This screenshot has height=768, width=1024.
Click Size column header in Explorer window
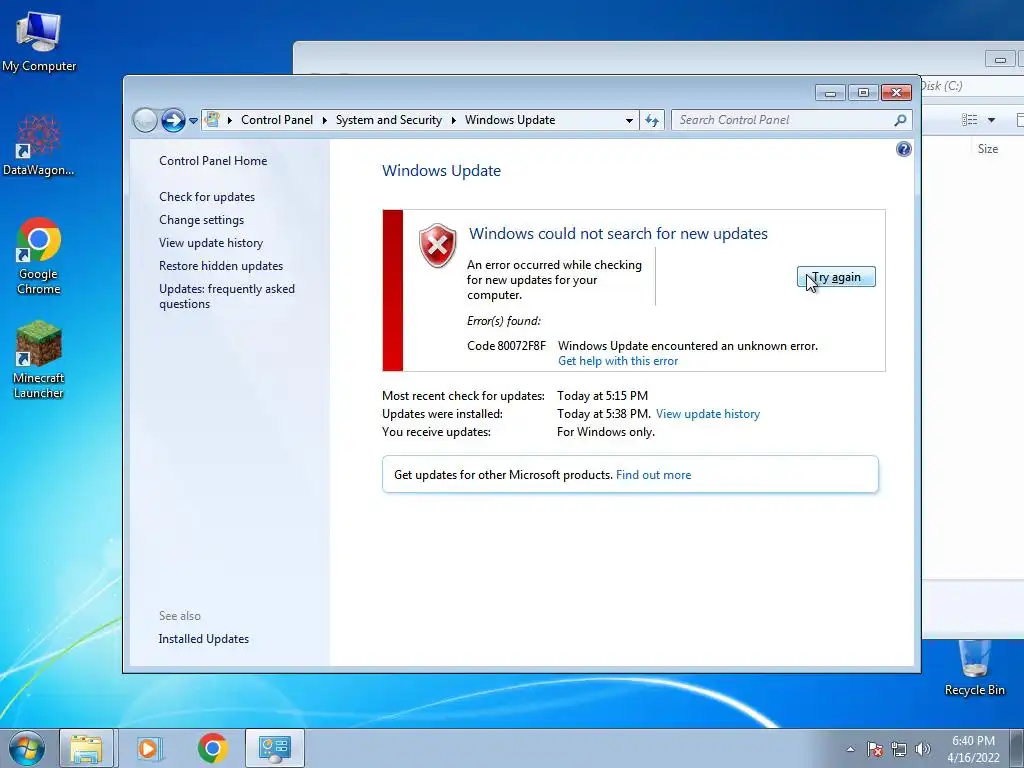[987, 149]
